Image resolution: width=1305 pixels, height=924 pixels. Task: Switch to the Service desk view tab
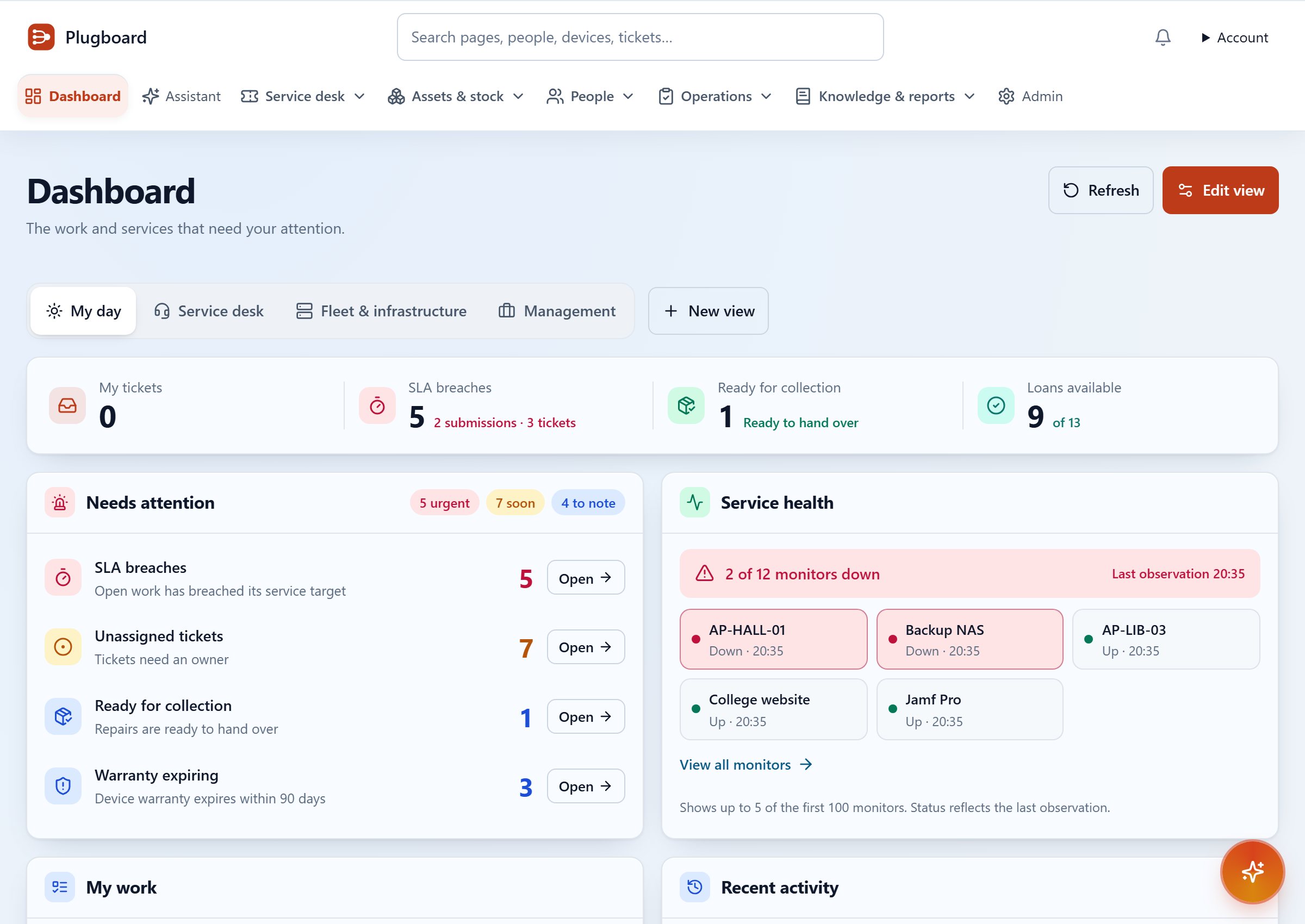pyautogui.click(x=209, y=311)
